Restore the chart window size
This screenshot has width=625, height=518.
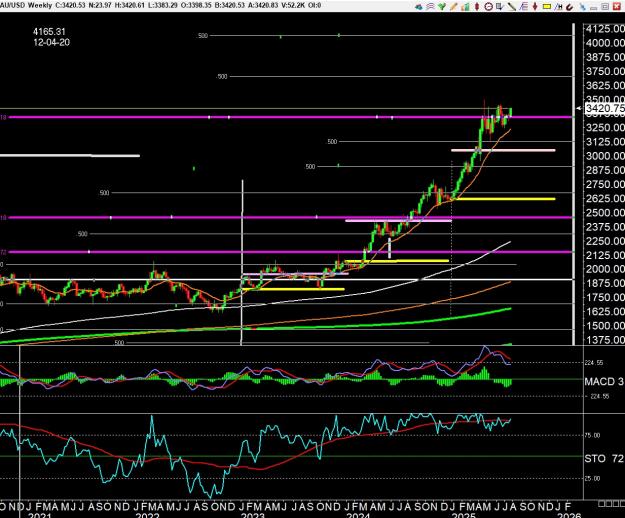[605, 6]
